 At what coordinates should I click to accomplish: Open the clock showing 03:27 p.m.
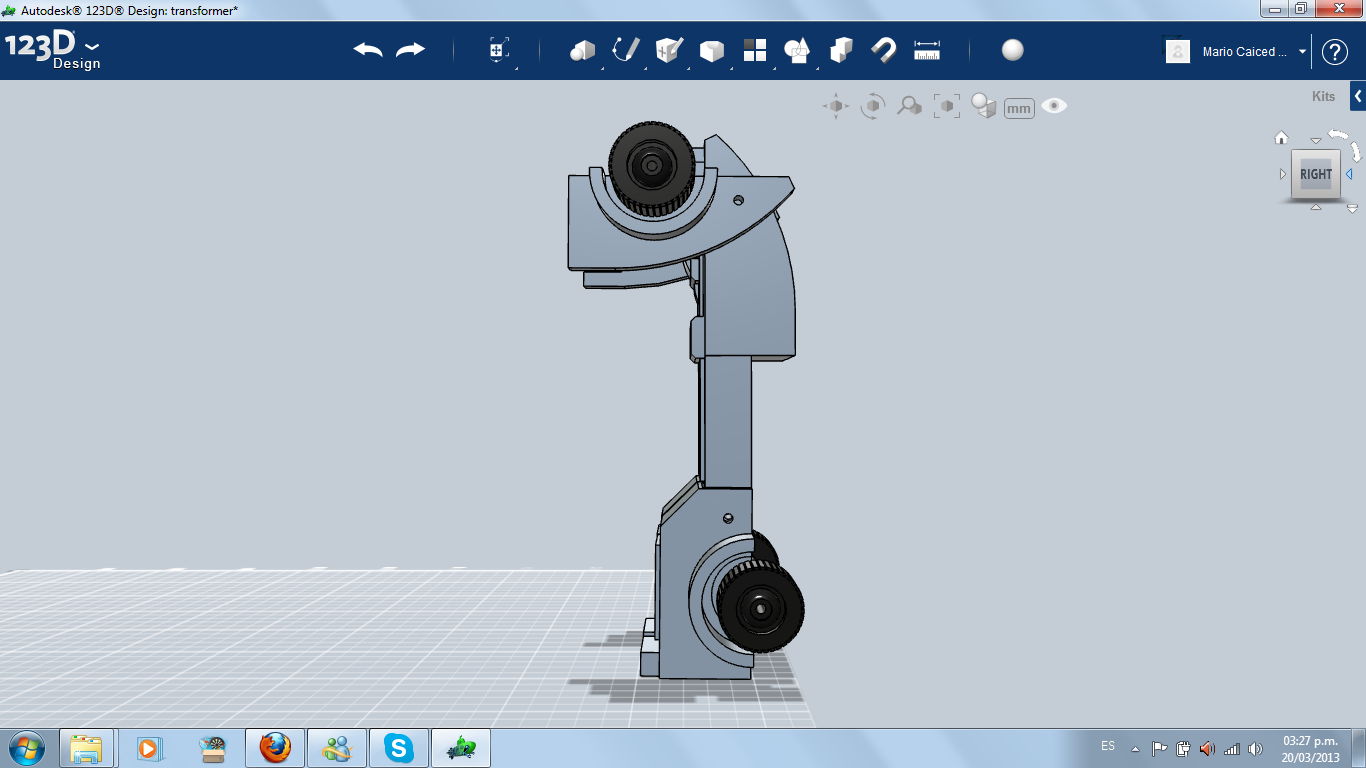click(x=1310, y=748)
